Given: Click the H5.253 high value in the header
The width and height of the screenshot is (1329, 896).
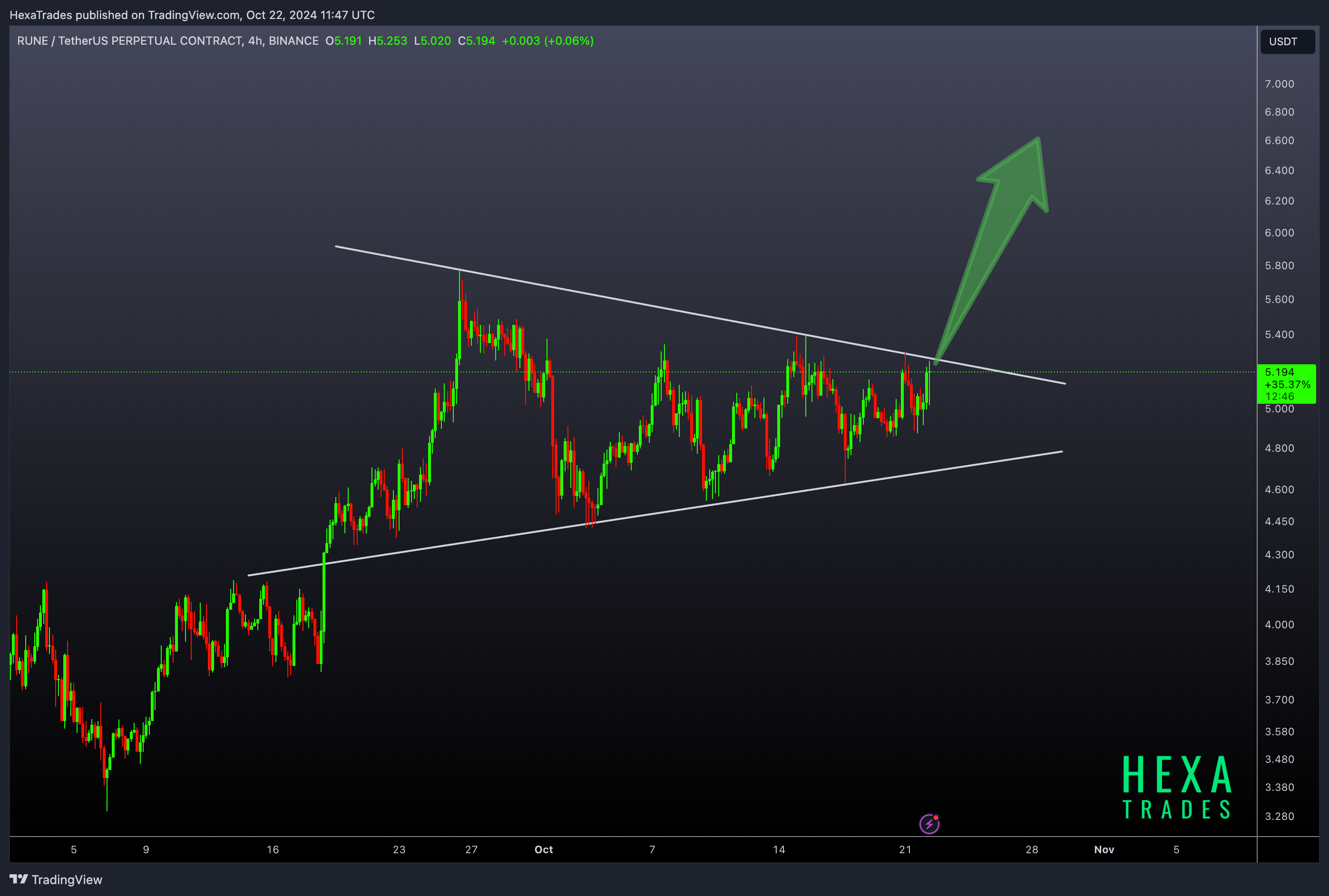Looking at the screenshot, I should click(x=387, y=40).
